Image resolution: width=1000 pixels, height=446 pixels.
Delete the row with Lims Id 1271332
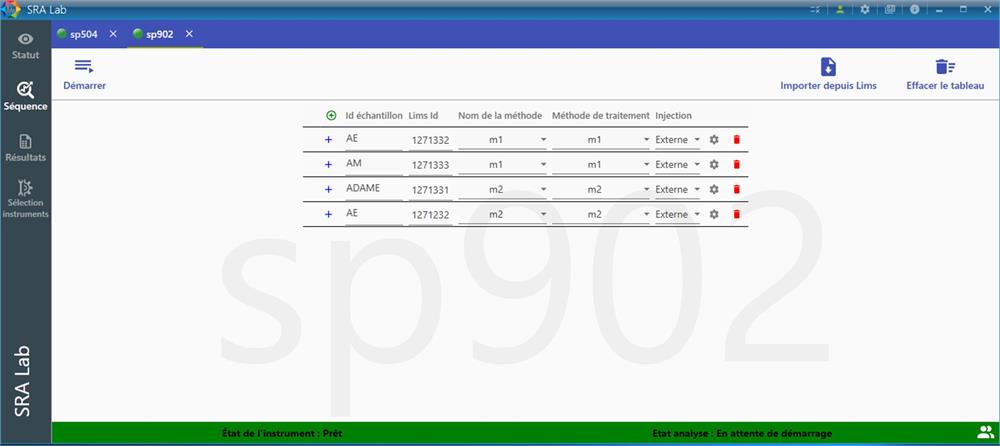click(x=737, y=140)
